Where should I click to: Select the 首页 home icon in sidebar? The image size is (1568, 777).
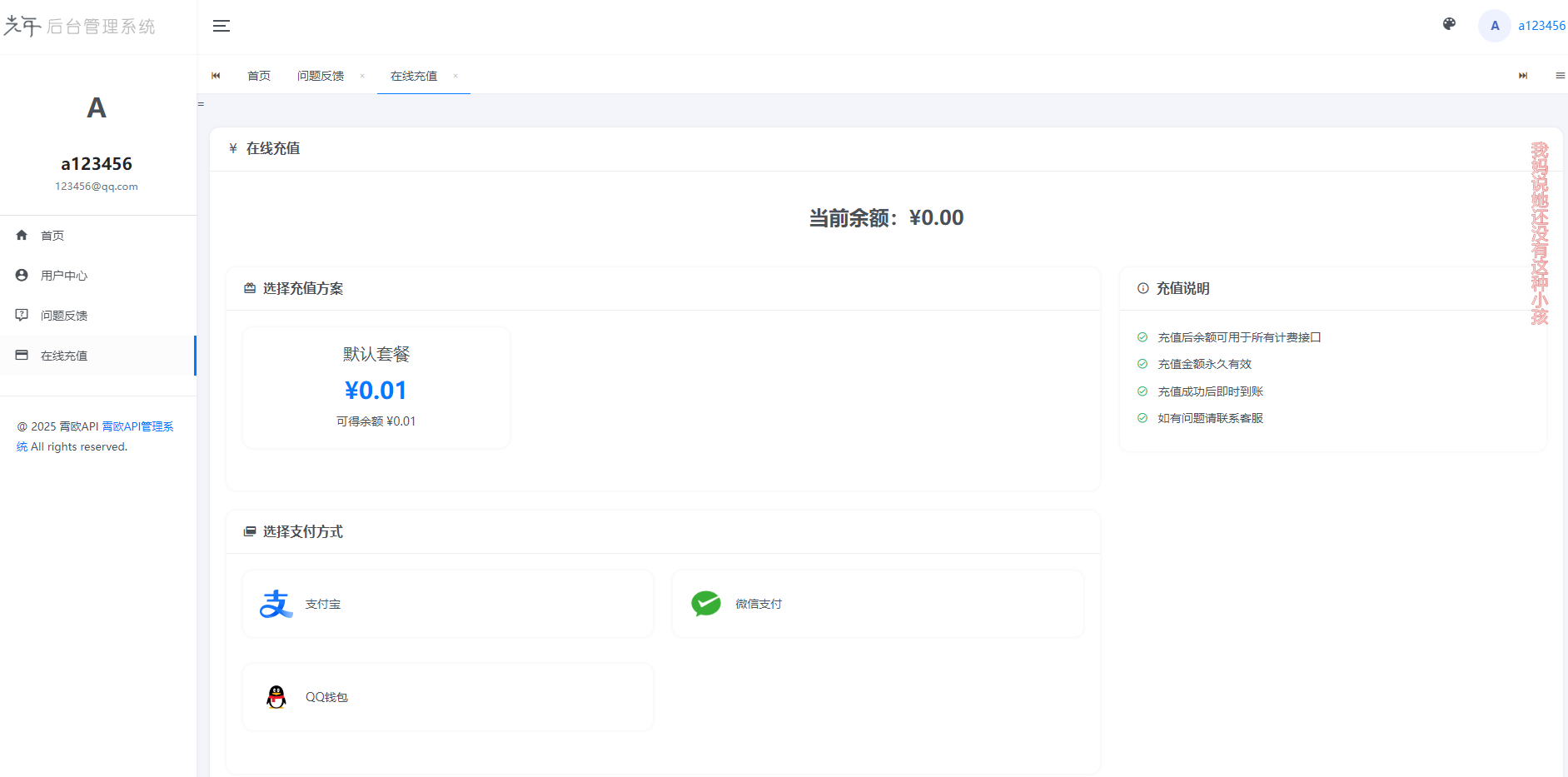pos(22,235)
